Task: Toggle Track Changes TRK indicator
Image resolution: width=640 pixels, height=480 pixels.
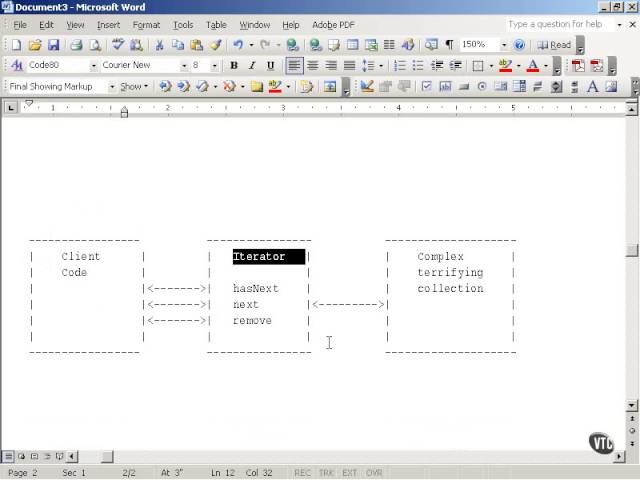Action: [326, 473]
